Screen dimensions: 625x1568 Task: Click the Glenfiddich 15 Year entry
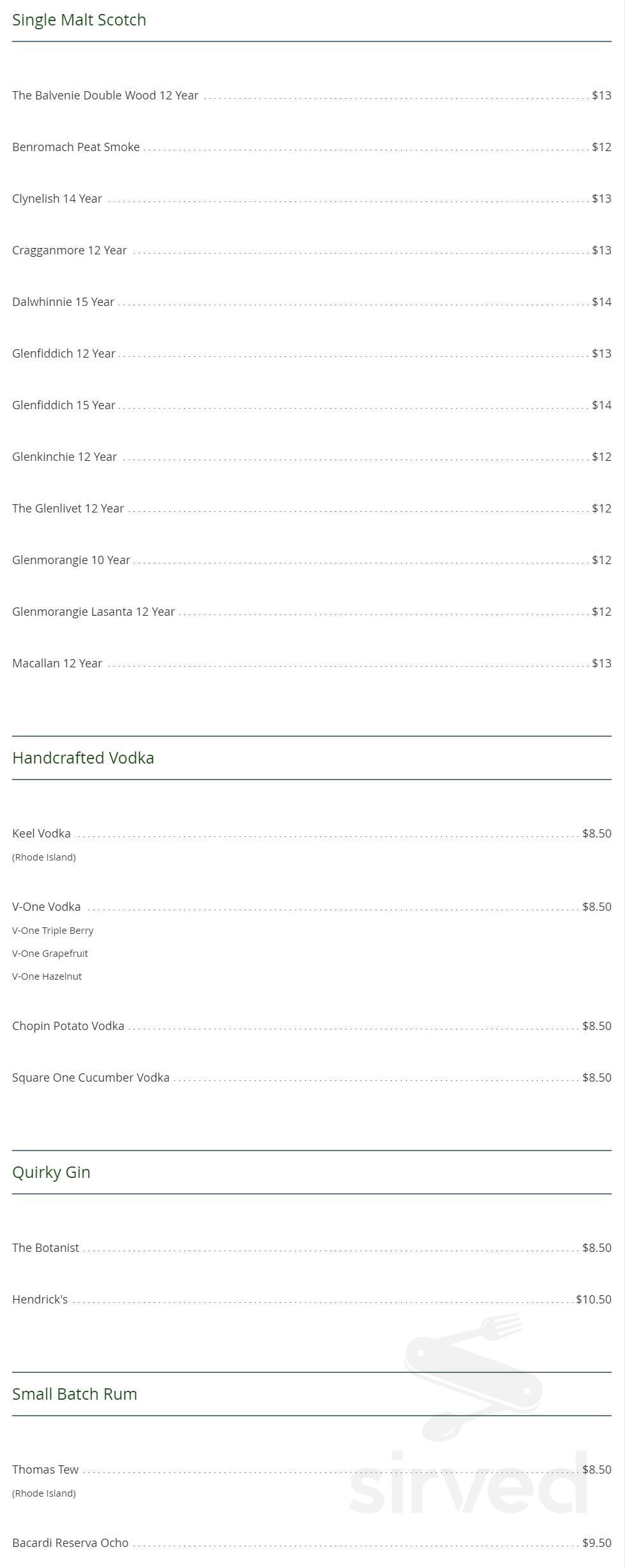(64, 405)
